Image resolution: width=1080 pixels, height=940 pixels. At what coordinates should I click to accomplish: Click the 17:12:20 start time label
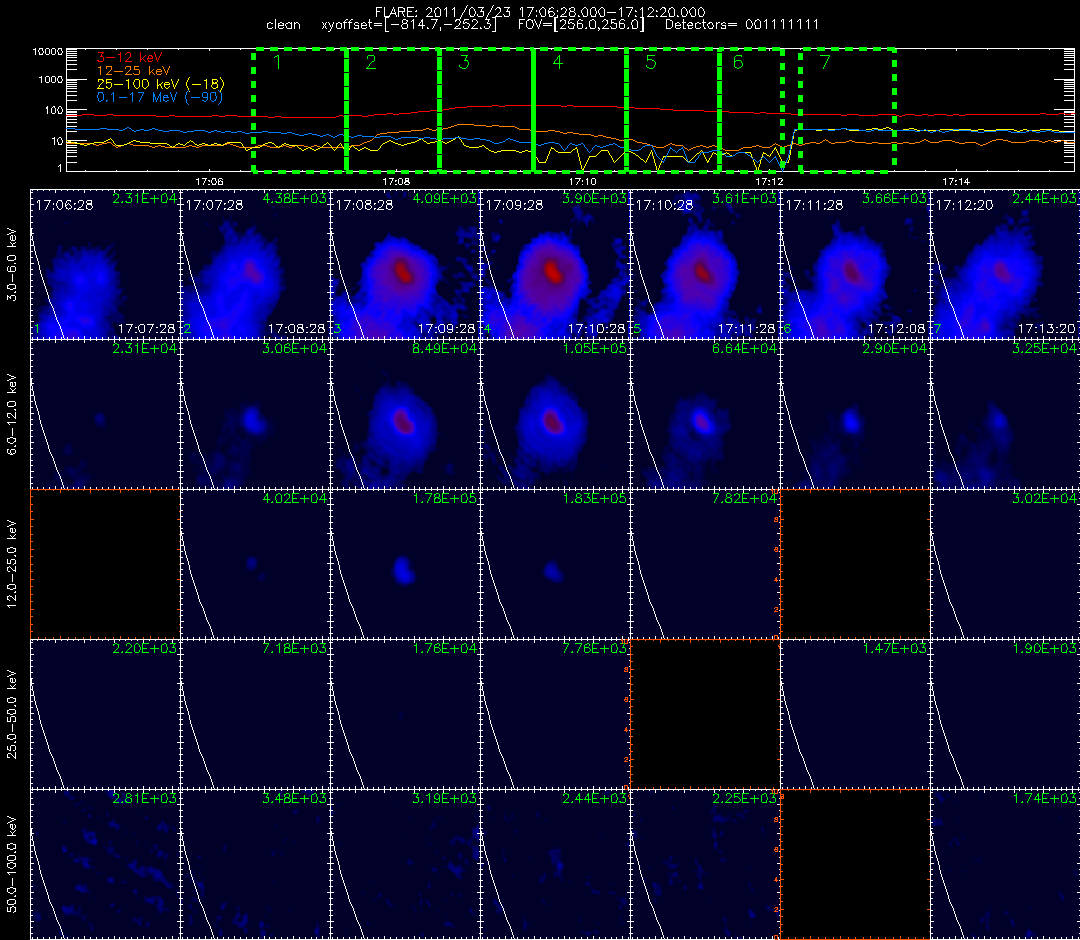(964, 205)
